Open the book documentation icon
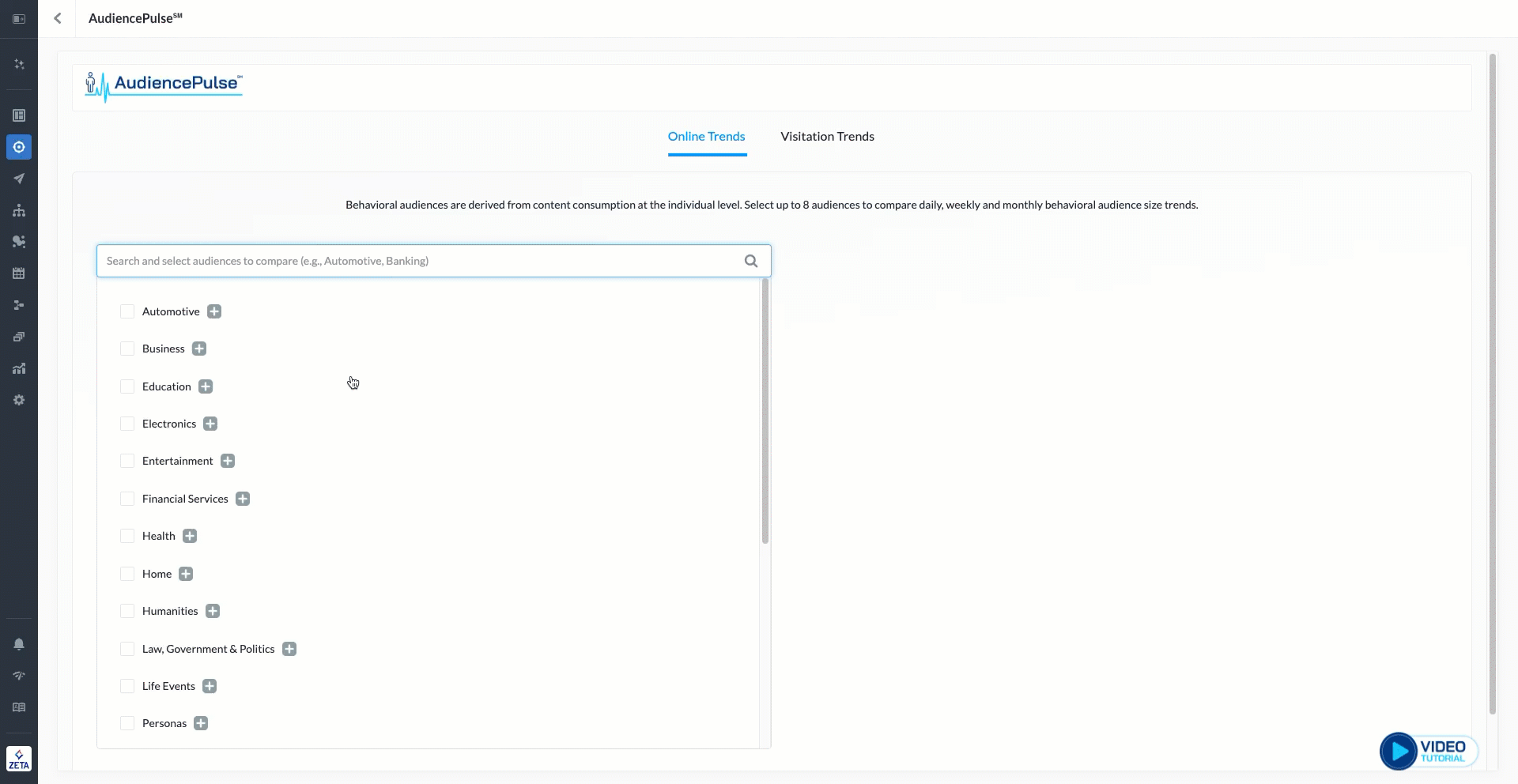Viewport: 1518px width, 784px height. click(x=19, y=707)
